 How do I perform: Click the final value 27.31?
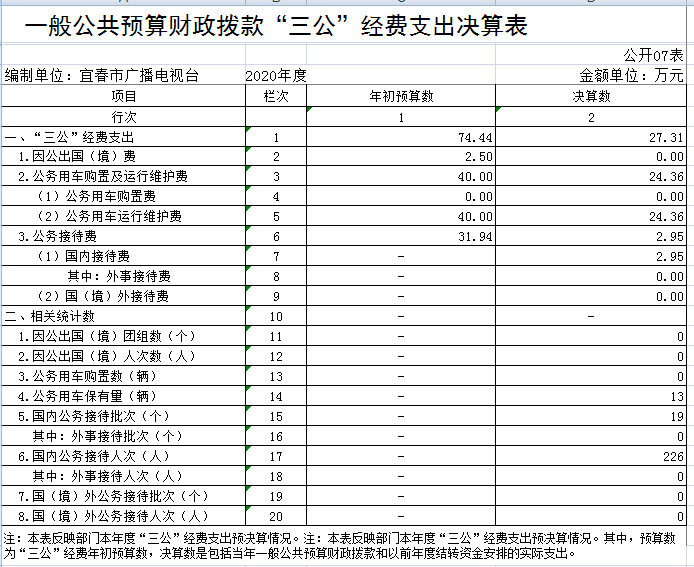click(666, 138)
